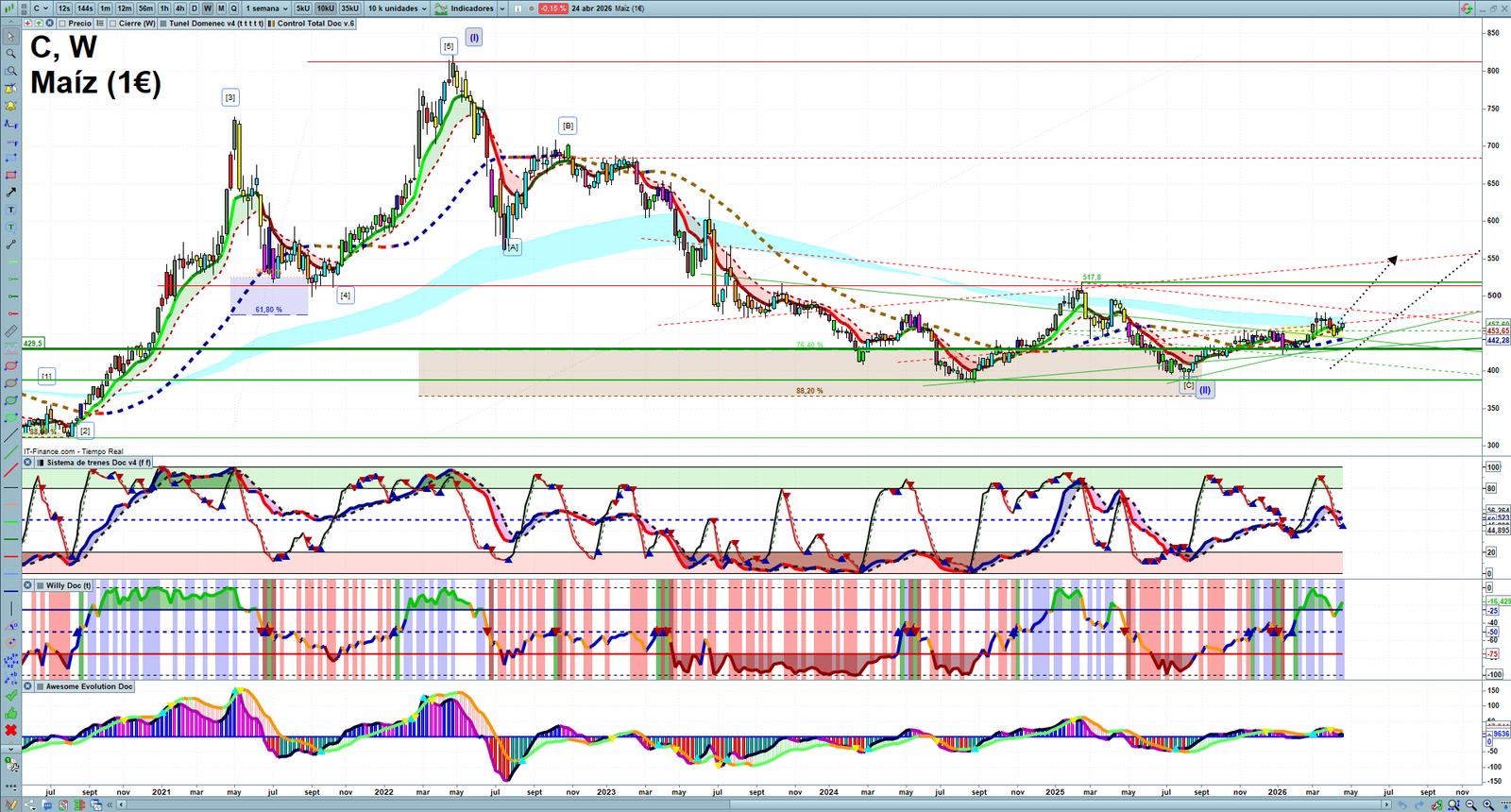Click the Indicadores label
The height and width of the screenshot is (812, 1511).
472,8
